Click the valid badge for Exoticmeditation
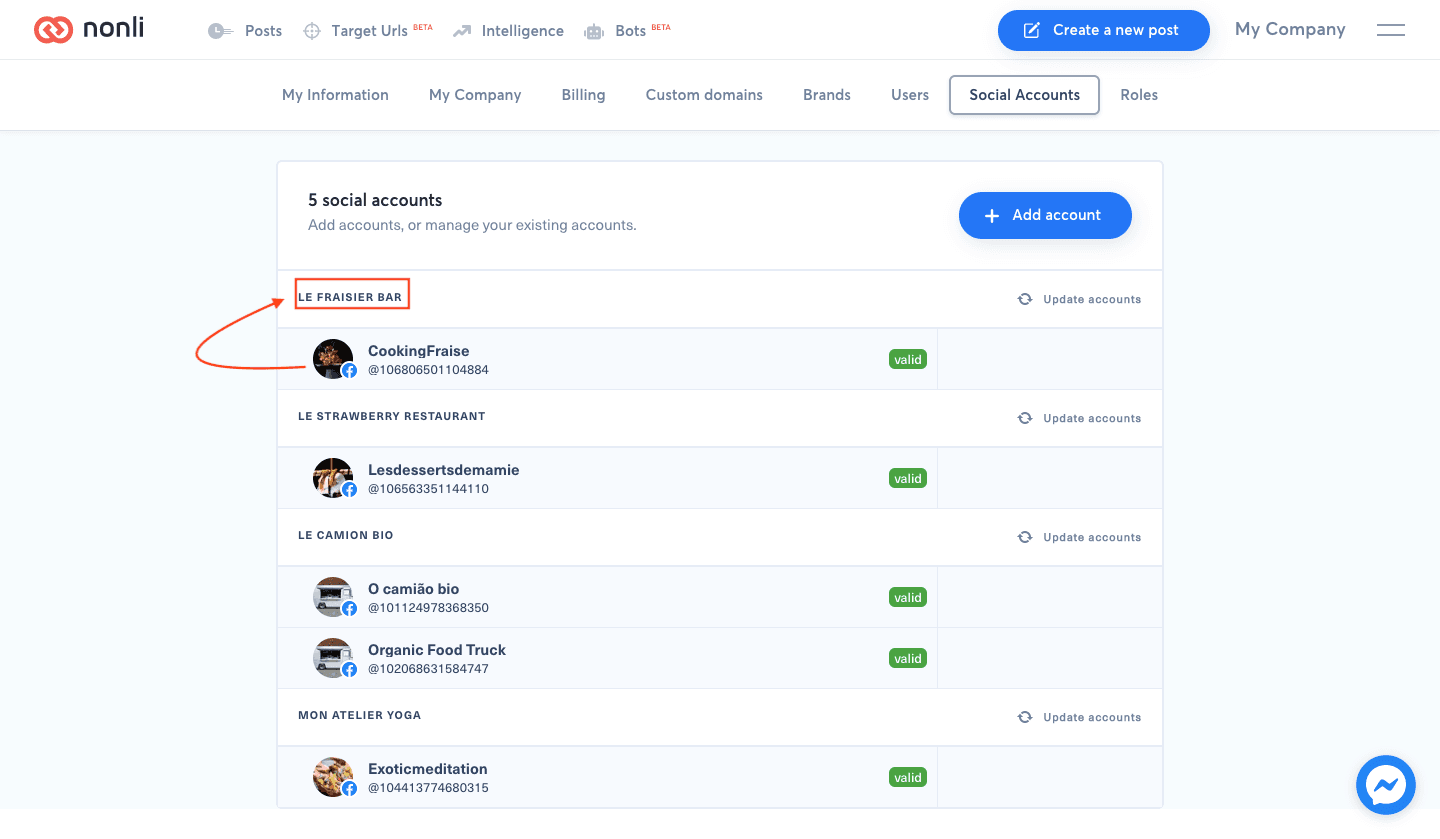Image resolution: width=1440 pixels, height=839 pixels. point(908,777)
